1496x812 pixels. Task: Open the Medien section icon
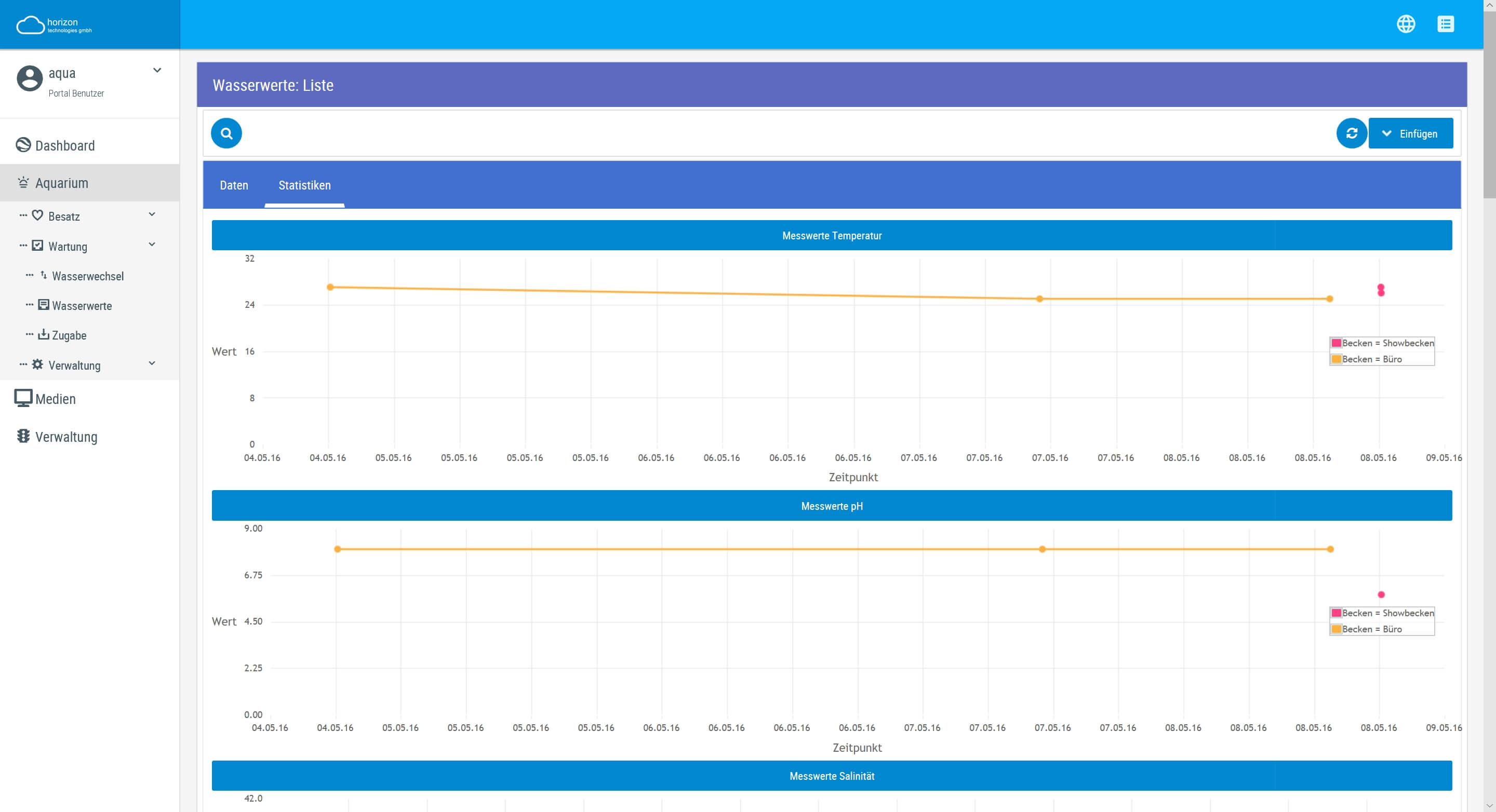23,398
